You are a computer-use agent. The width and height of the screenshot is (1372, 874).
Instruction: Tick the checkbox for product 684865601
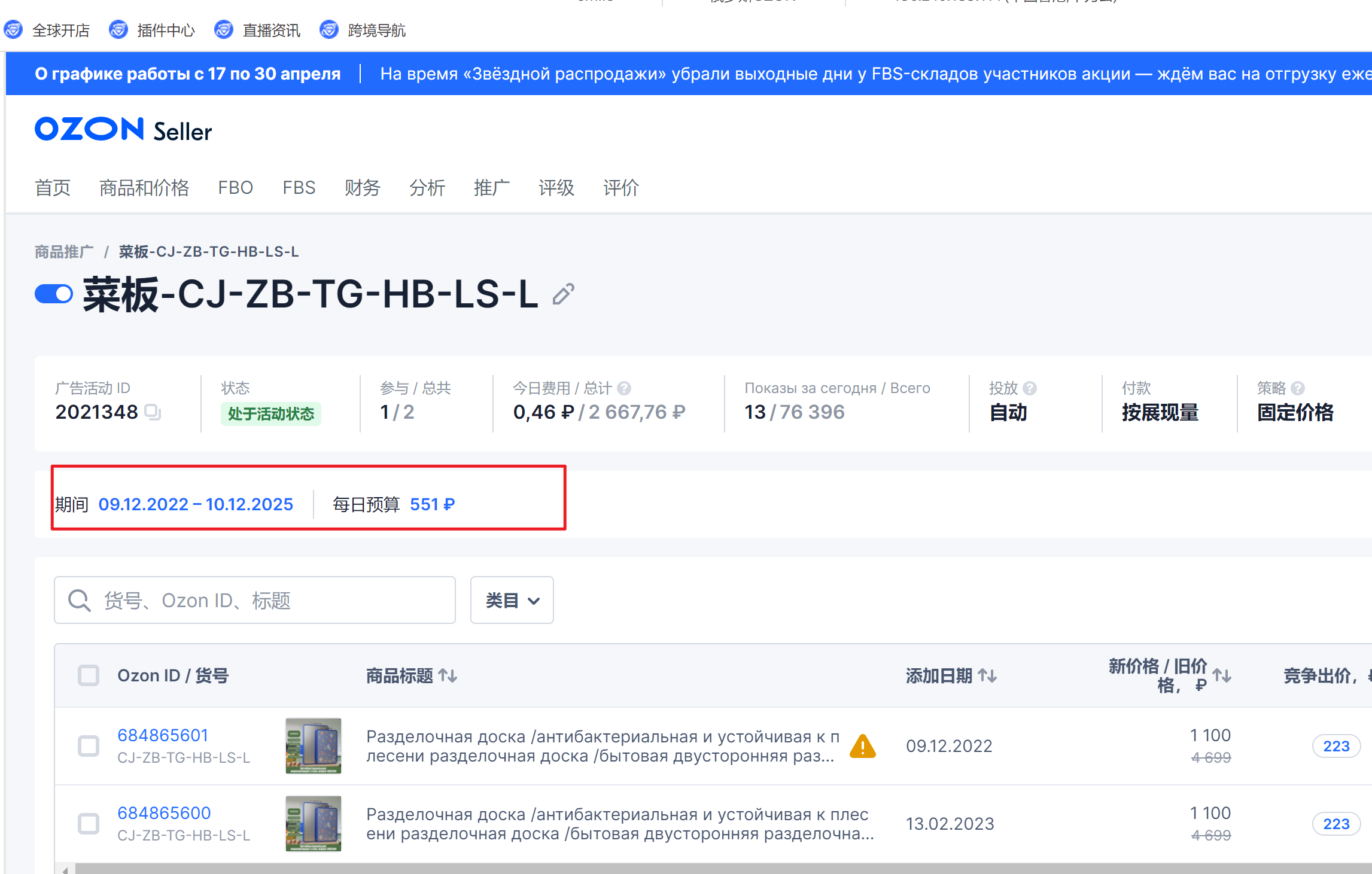(89, 746)
